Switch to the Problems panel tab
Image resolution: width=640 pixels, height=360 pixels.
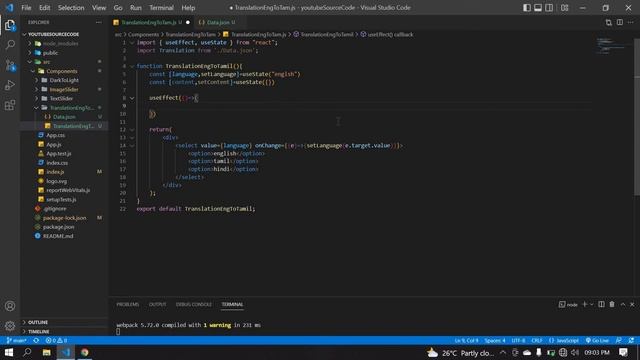coord(128,304)
